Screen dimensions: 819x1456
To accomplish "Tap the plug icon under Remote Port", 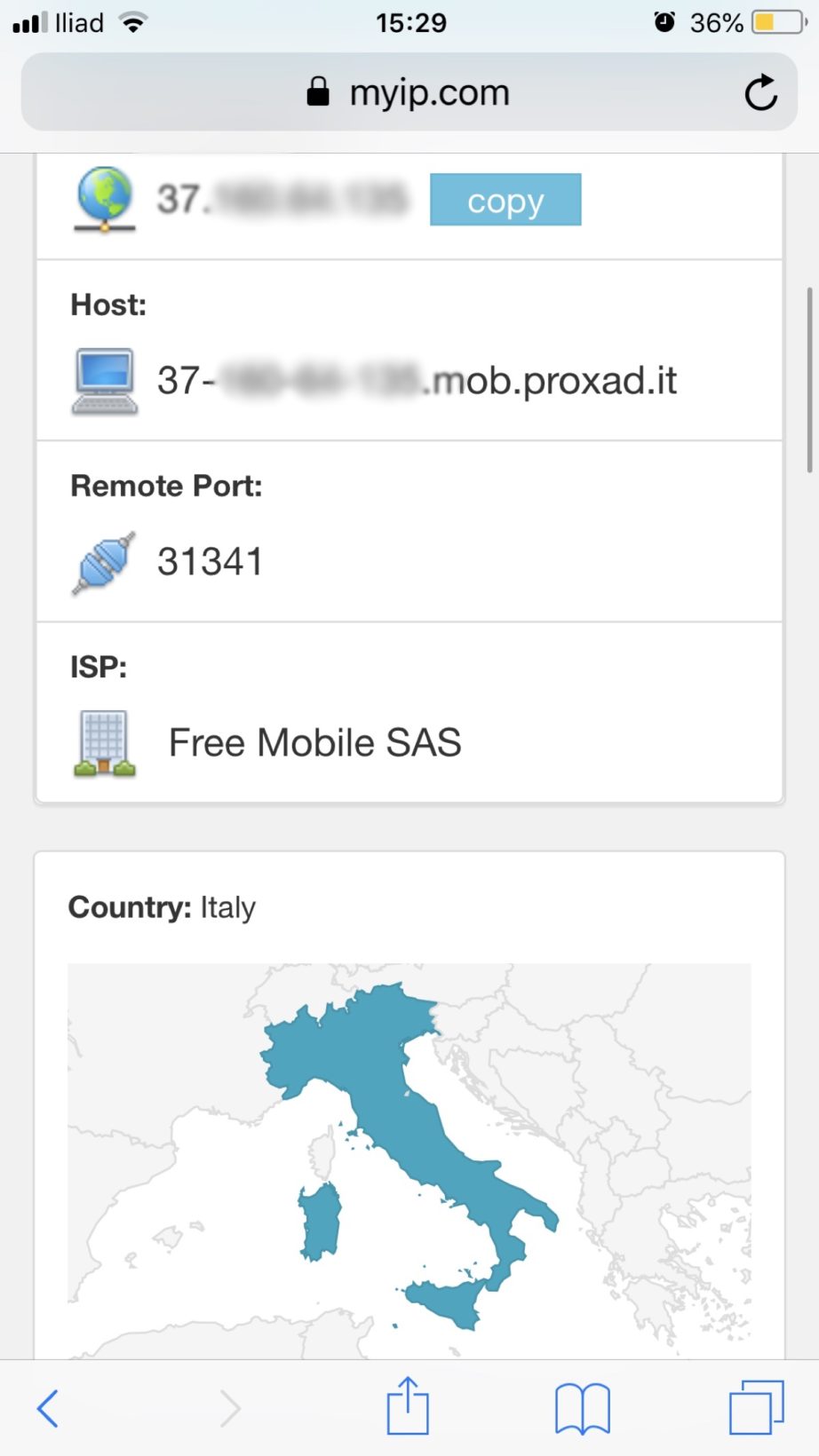I will pyautogui.click(x=104, y=563).
